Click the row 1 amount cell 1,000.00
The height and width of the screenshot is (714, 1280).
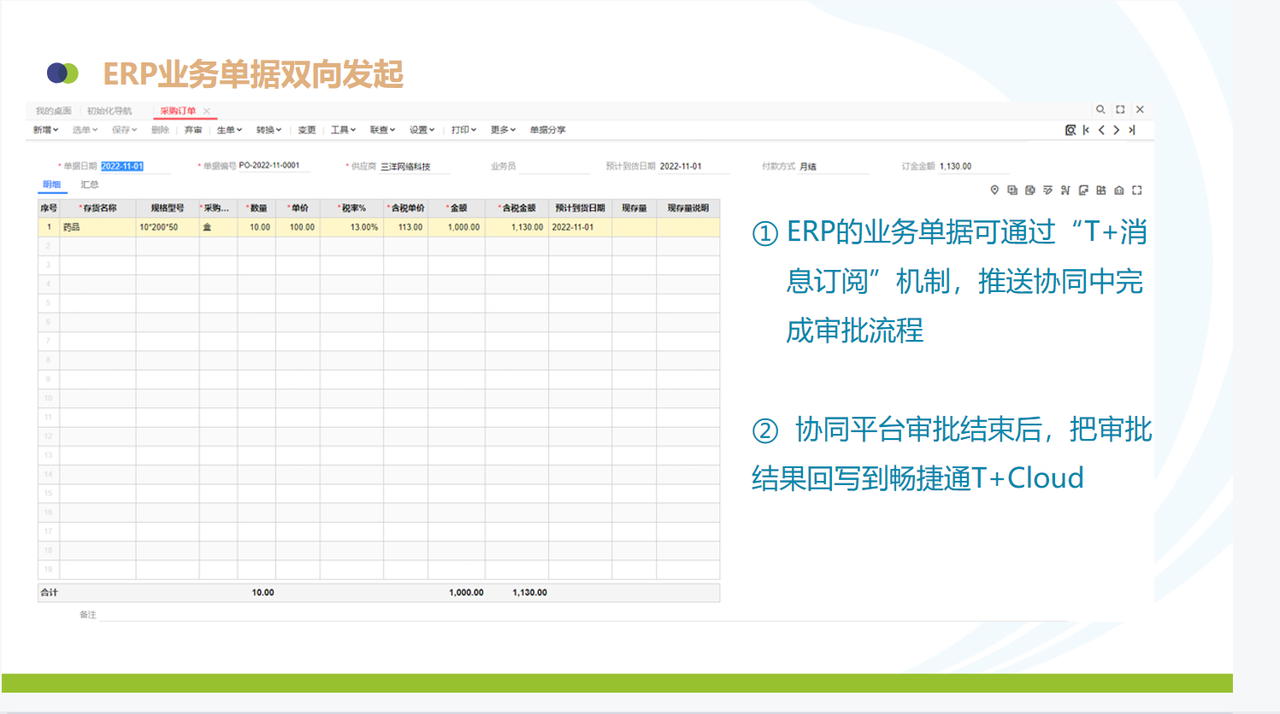(x=457, y=227)
